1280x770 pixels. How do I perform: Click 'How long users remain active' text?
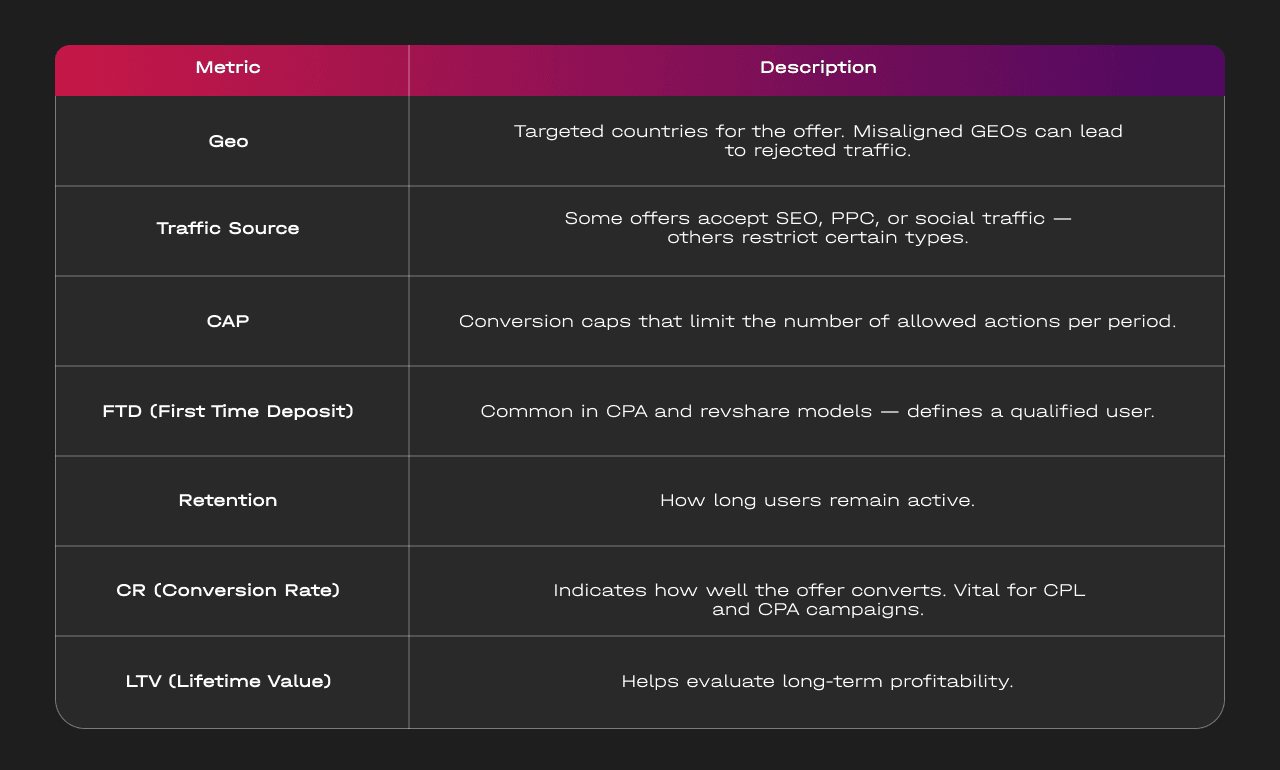point(817,500)
